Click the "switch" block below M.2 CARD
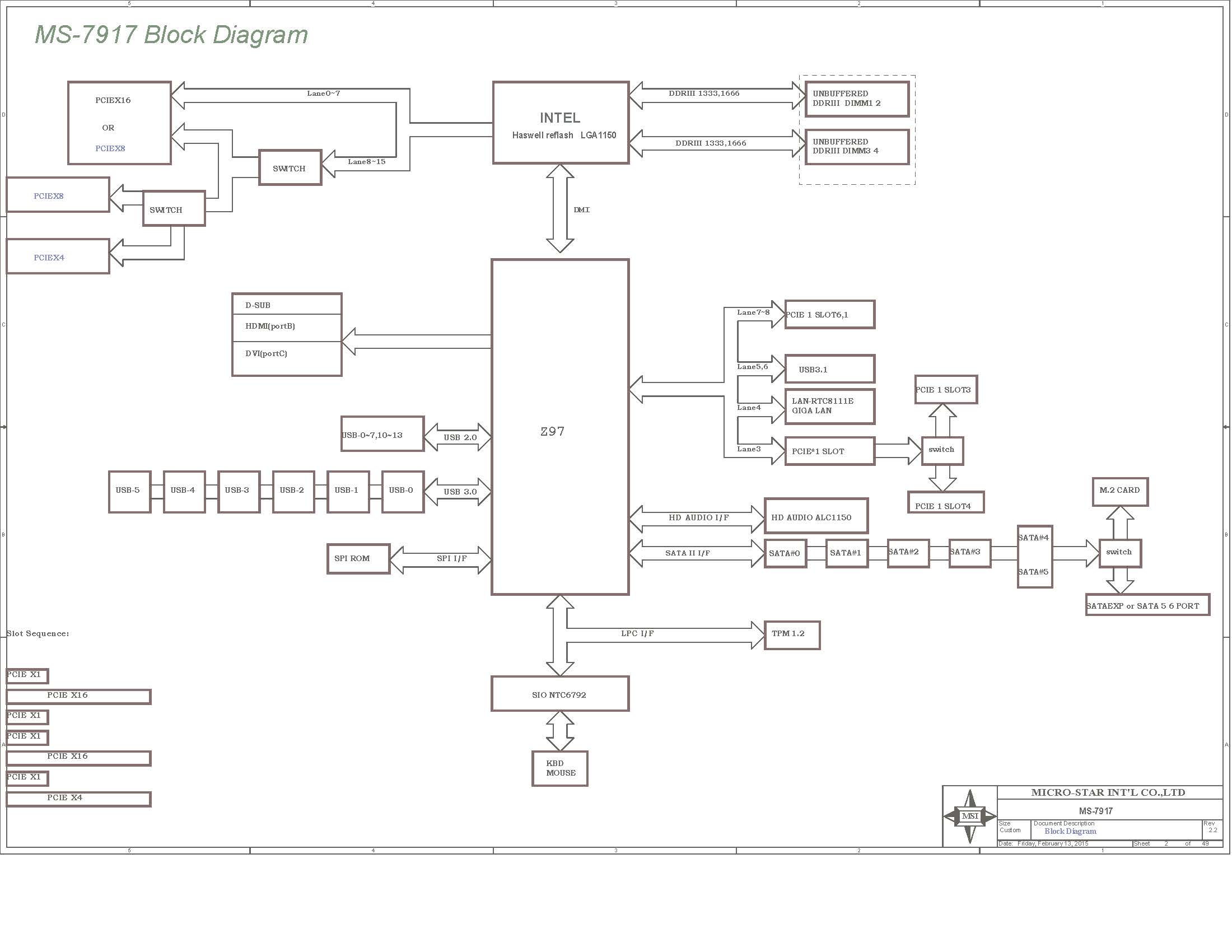The height and width of the screenshot is (952, 1232). coord(1121,553)
